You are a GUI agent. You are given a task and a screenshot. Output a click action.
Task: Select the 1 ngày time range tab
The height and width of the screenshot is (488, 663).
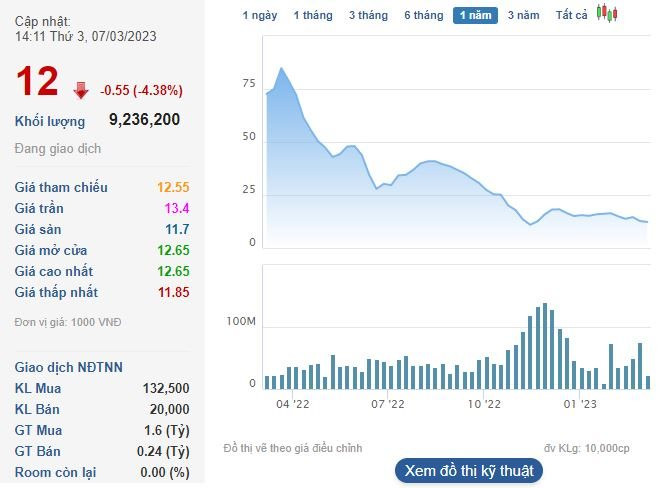pos(260,16)
